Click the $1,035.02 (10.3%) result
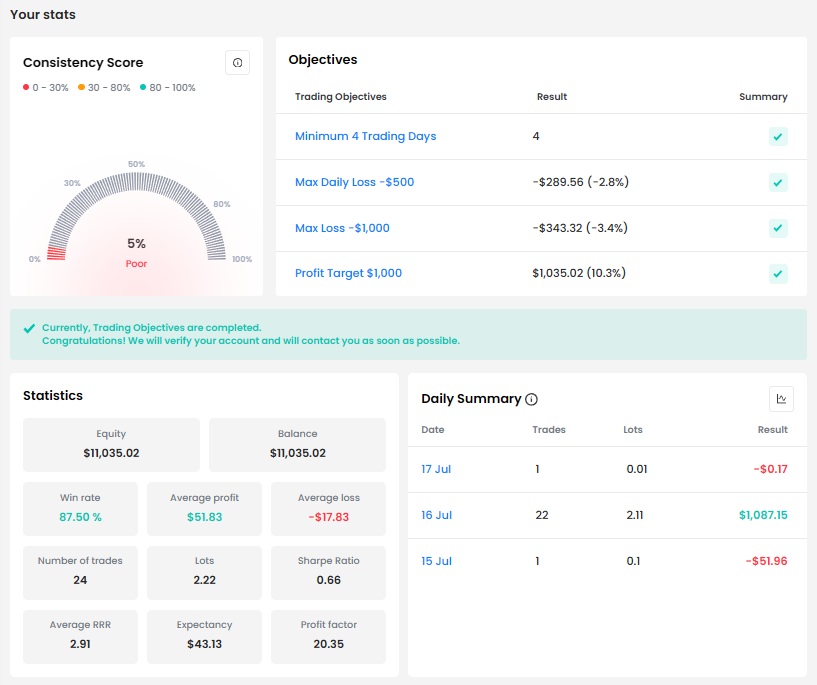The width and height of the screenshot is (817, 685). click(x=579, y=273)
